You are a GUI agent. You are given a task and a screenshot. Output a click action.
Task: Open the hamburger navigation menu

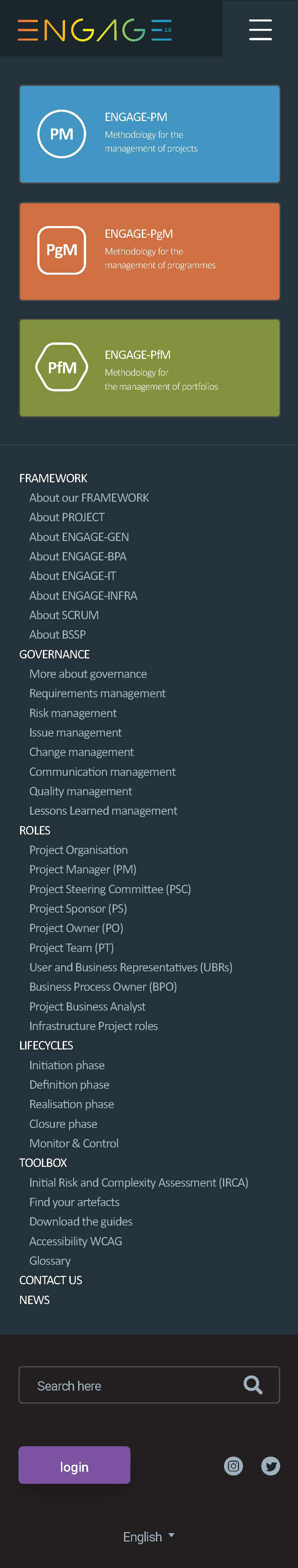coord(260,29)
